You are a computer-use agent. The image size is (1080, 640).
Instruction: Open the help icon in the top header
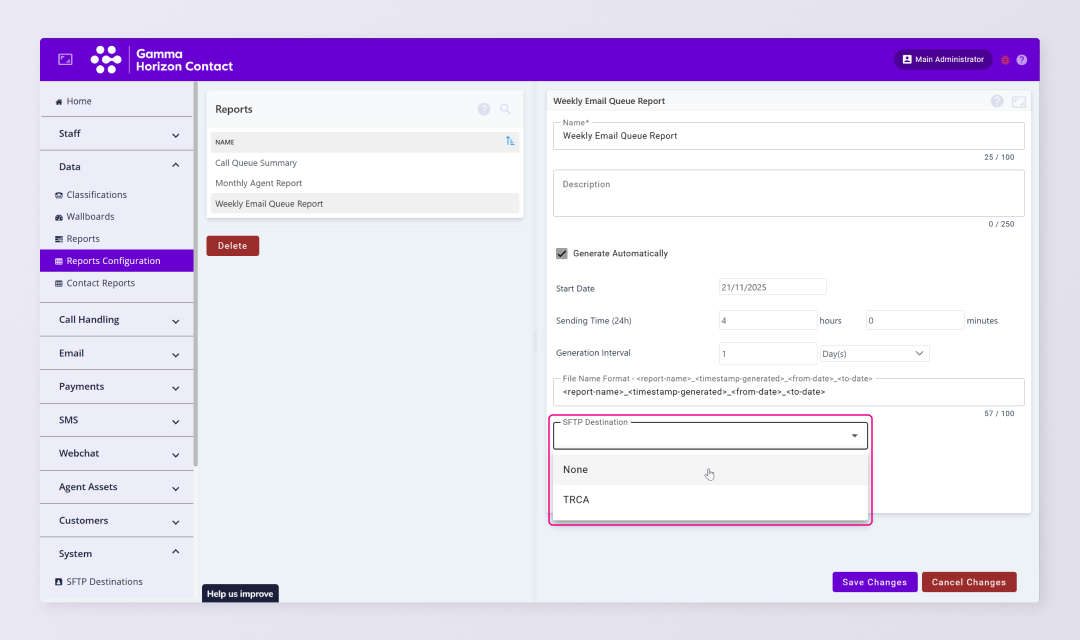[x=1022, y=60]
